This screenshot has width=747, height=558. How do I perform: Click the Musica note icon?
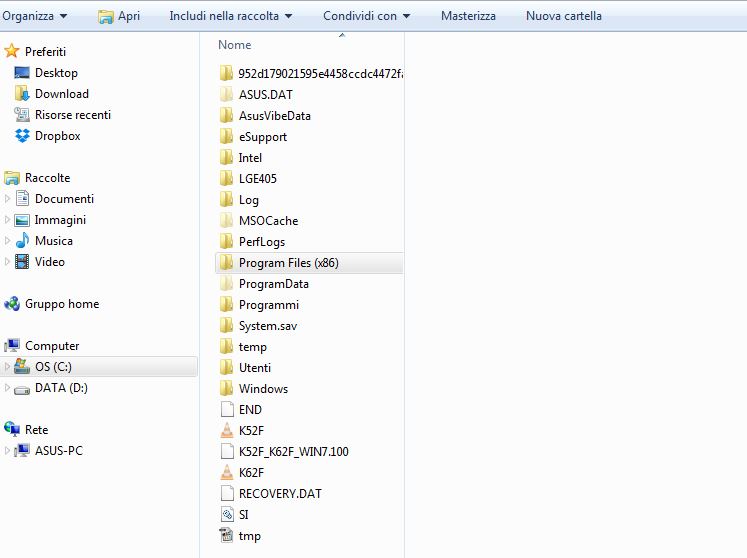point(22,241)
